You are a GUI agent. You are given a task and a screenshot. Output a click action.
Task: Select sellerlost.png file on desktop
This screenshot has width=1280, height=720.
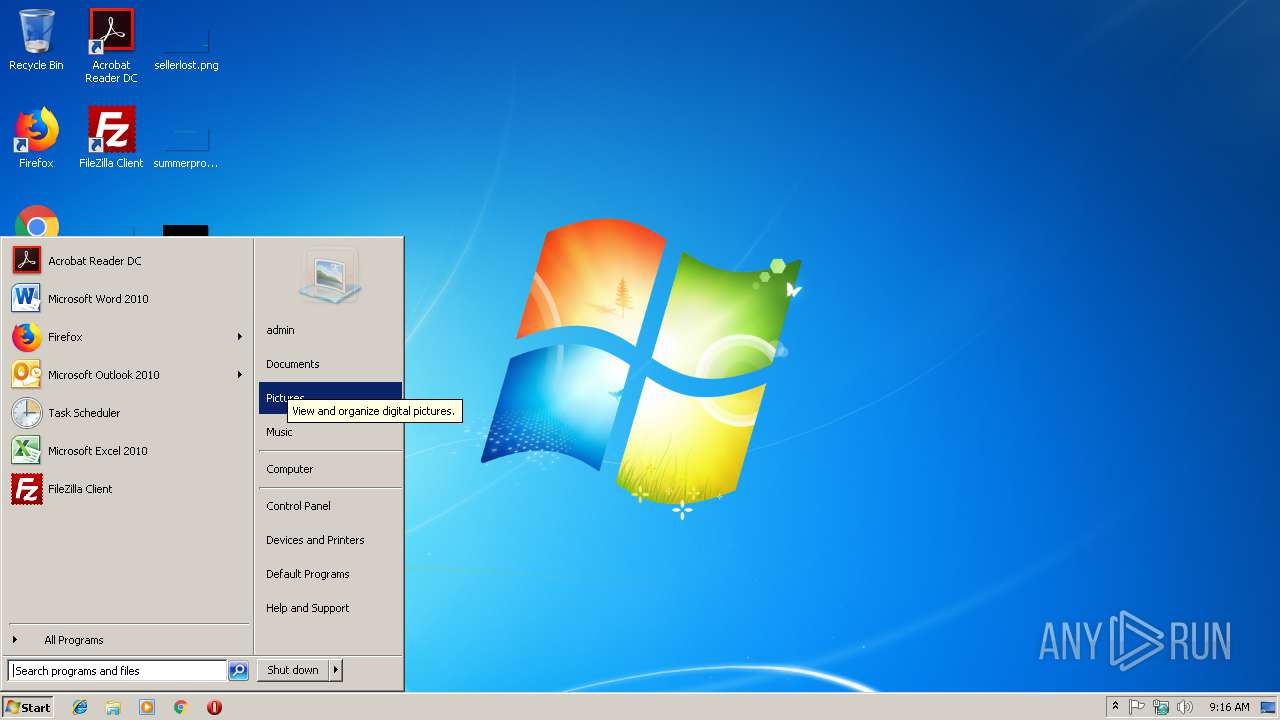(186, 45)
